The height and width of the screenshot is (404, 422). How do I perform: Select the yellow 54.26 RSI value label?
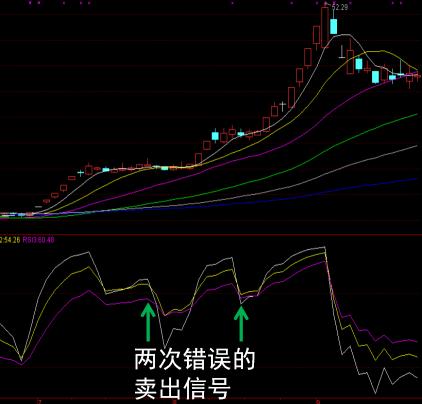(10, 240)
